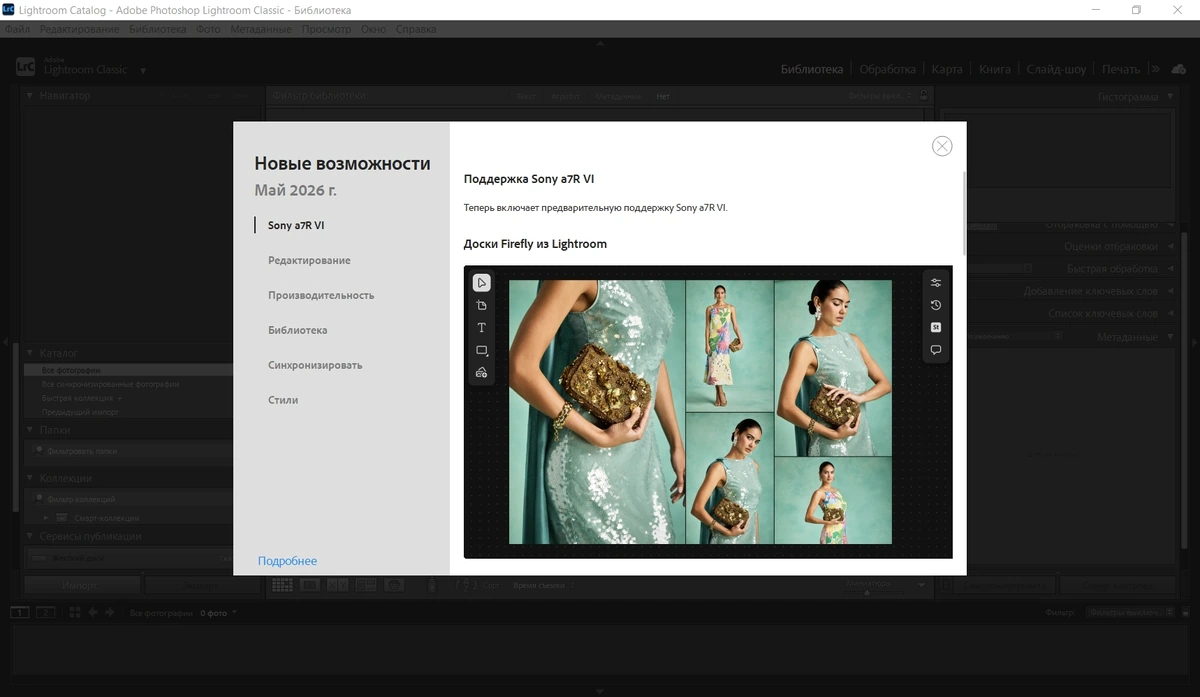The width and height of the screenshot is (1200, 697).
Task: Open the Фото menu
Action: click(x=208, y=29)
